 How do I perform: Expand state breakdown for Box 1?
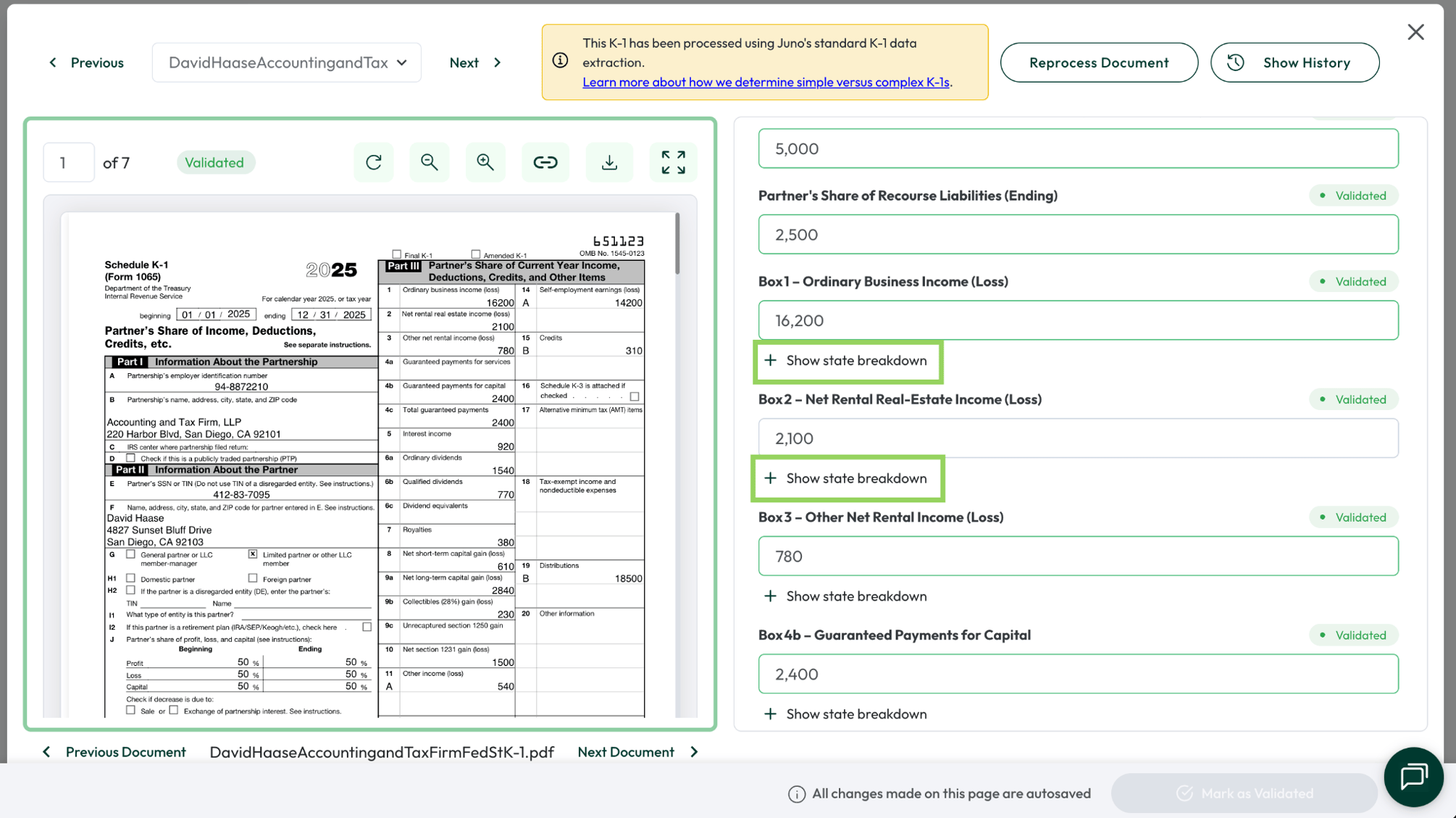click(x=845, y=360)
